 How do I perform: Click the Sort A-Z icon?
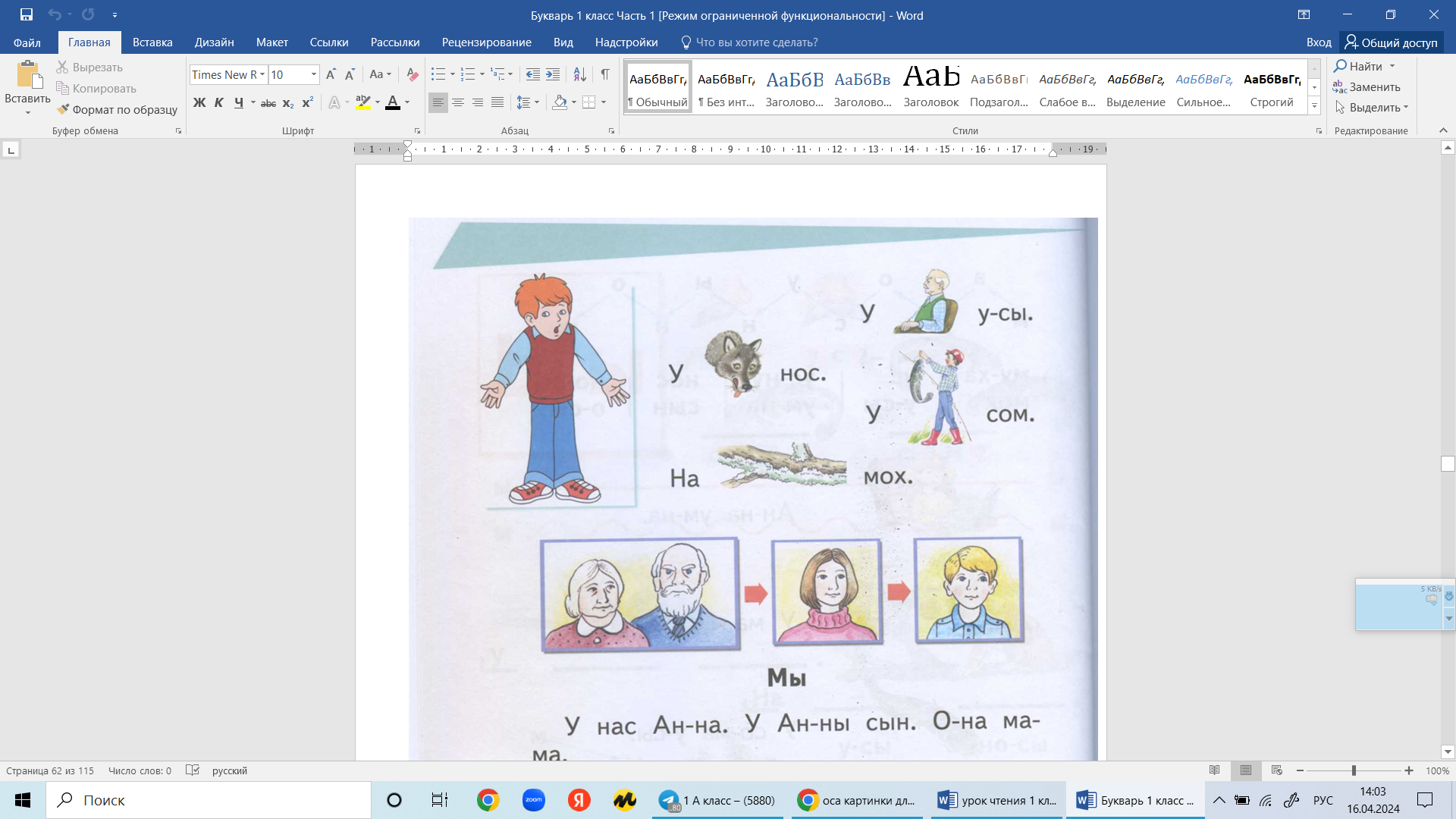[579, 74]
